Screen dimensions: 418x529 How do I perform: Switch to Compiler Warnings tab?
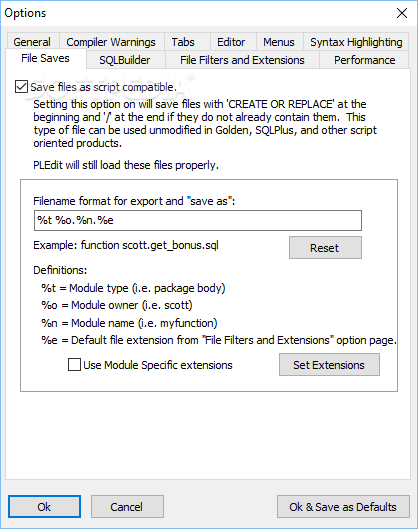111,42
